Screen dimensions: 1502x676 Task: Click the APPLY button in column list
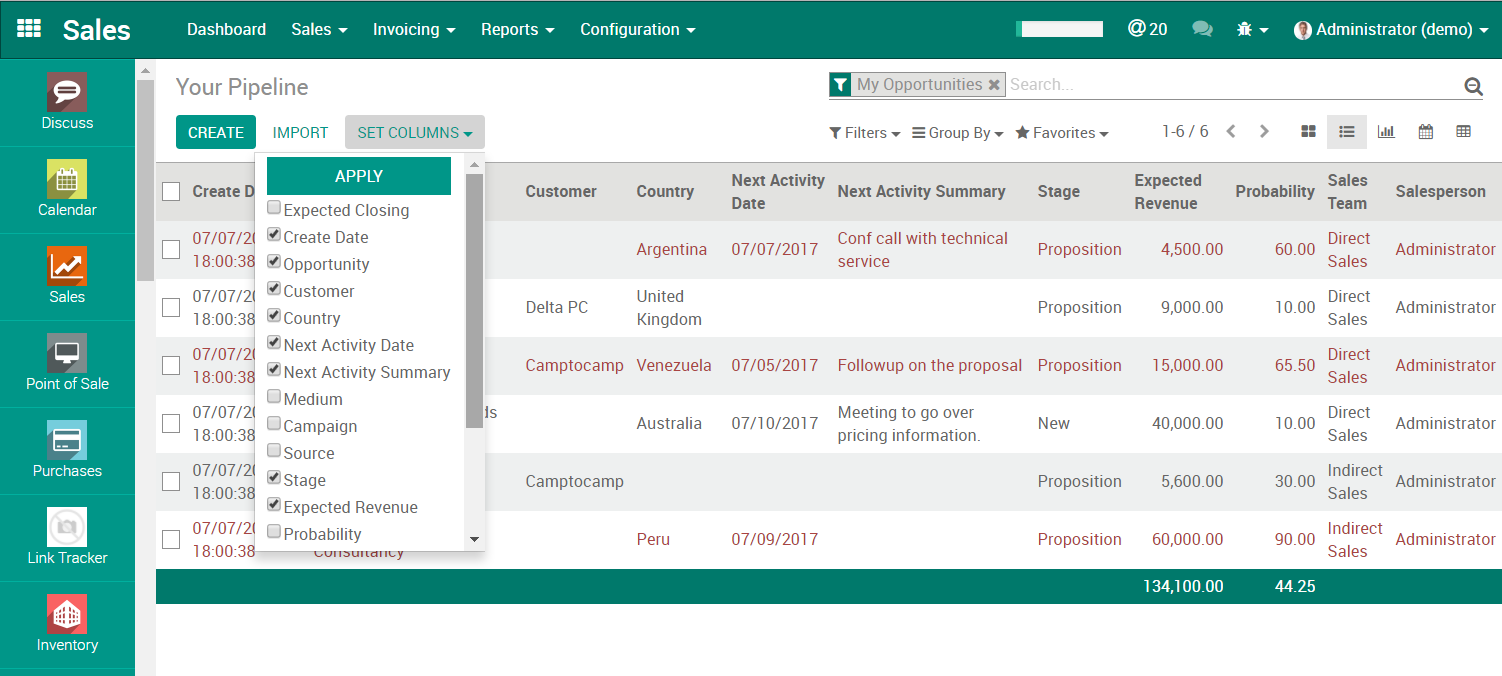click(x=359, y=176)
